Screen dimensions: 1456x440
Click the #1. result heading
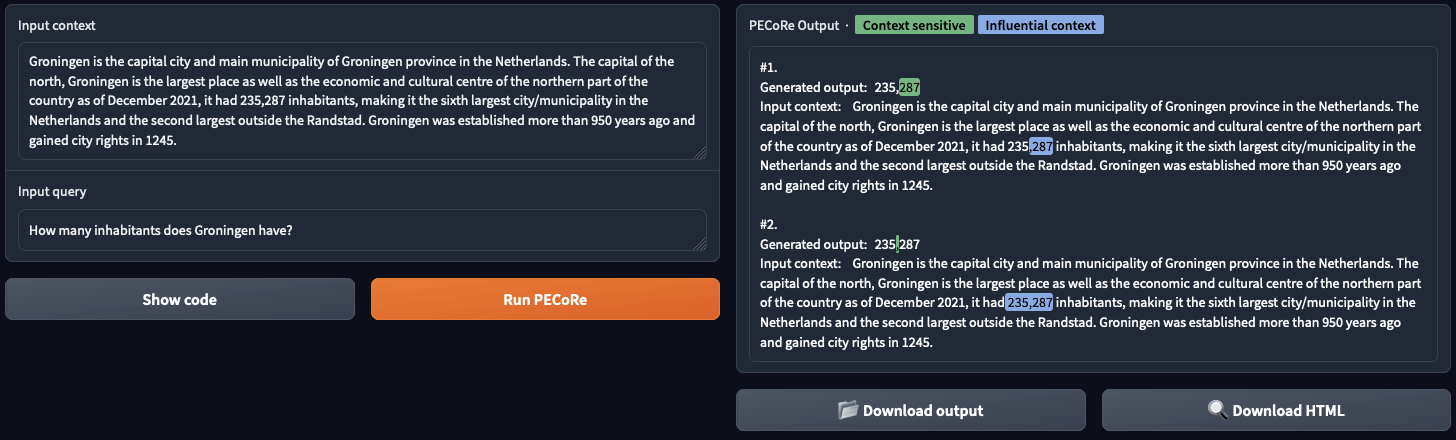coord(768,68)
